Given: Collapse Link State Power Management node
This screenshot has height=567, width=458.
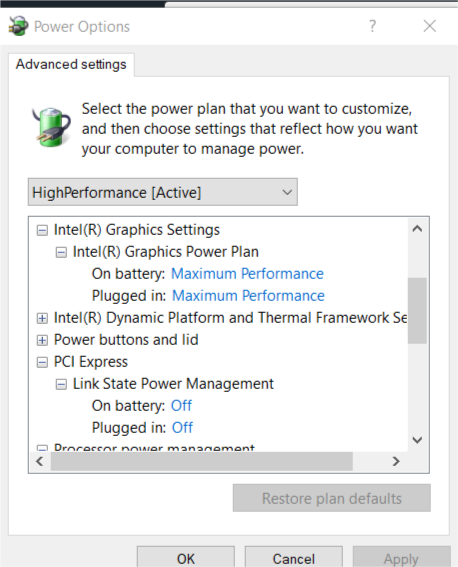Looking at the screenshot, I should (61, 384).
